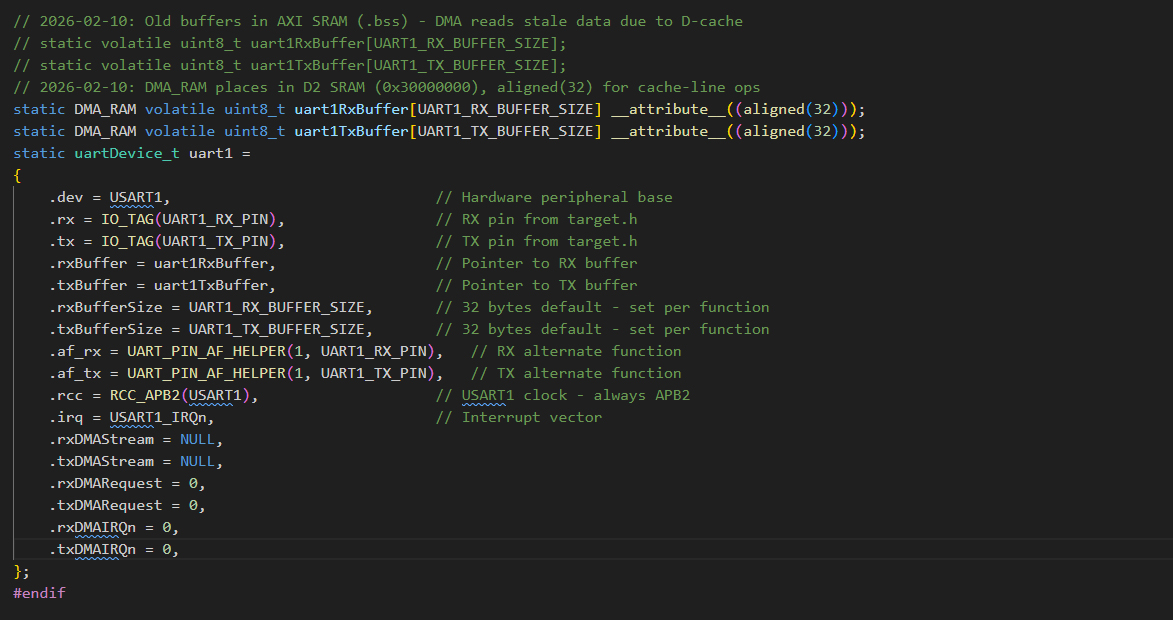
Task: Click the .rxBufferSize field name
Action: (105, 307)
